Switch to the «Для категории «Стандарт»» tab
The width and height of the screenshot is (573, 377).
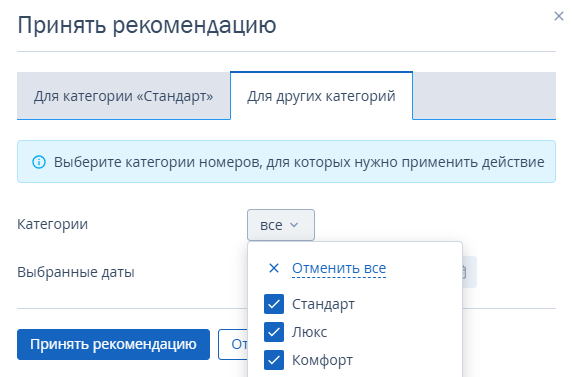[x=124, y=96]
